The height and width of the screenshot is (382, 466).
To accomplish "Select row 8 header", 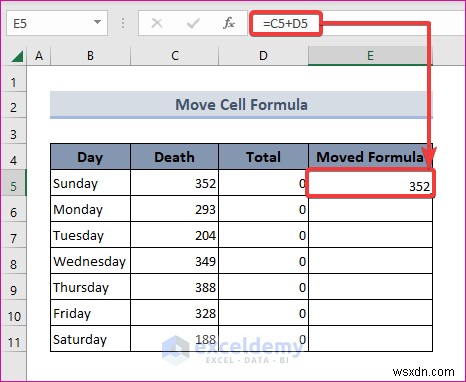I will point(13,261).
